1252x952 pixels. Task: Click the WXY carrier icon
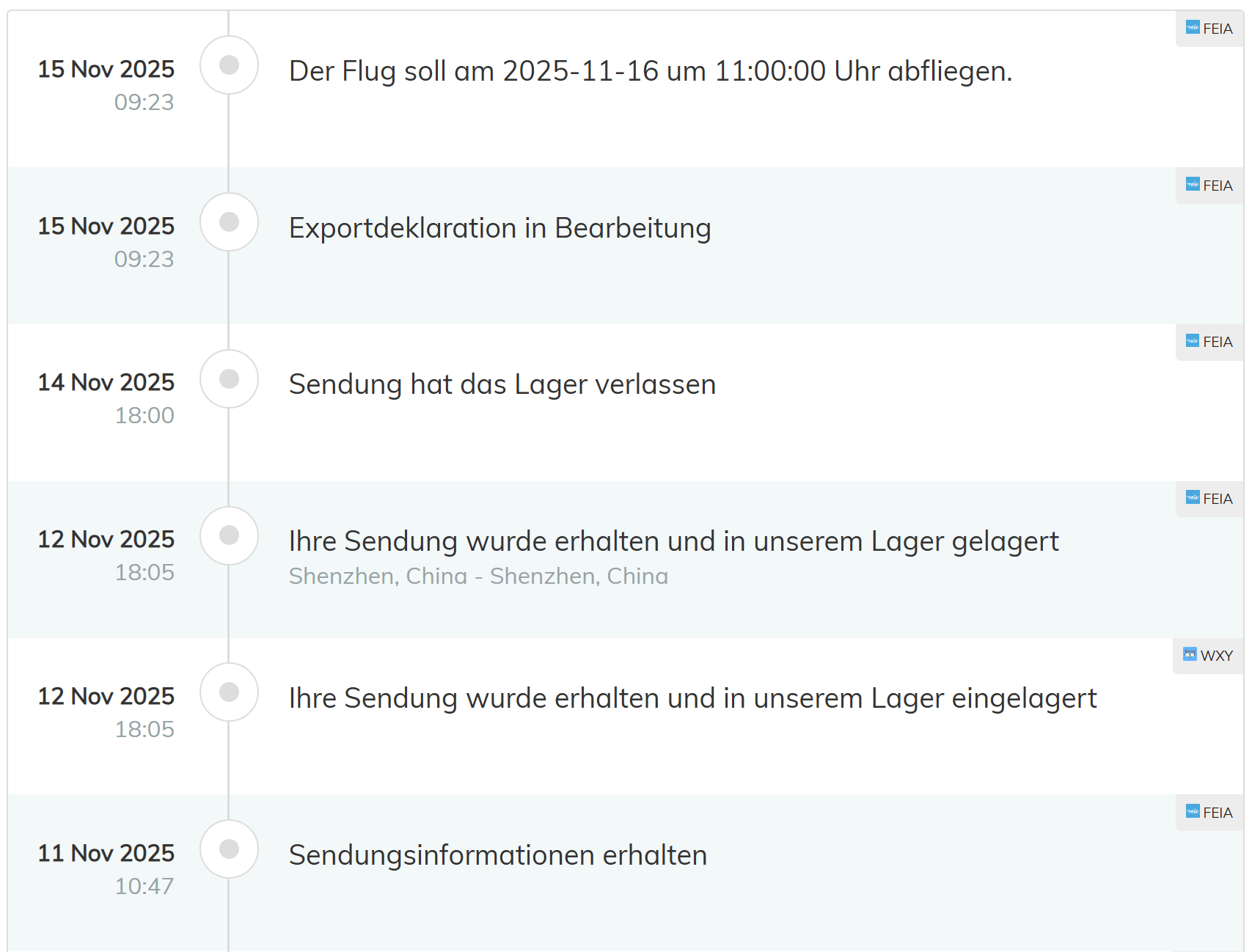pyautogui.click(x=1190, y=655)
